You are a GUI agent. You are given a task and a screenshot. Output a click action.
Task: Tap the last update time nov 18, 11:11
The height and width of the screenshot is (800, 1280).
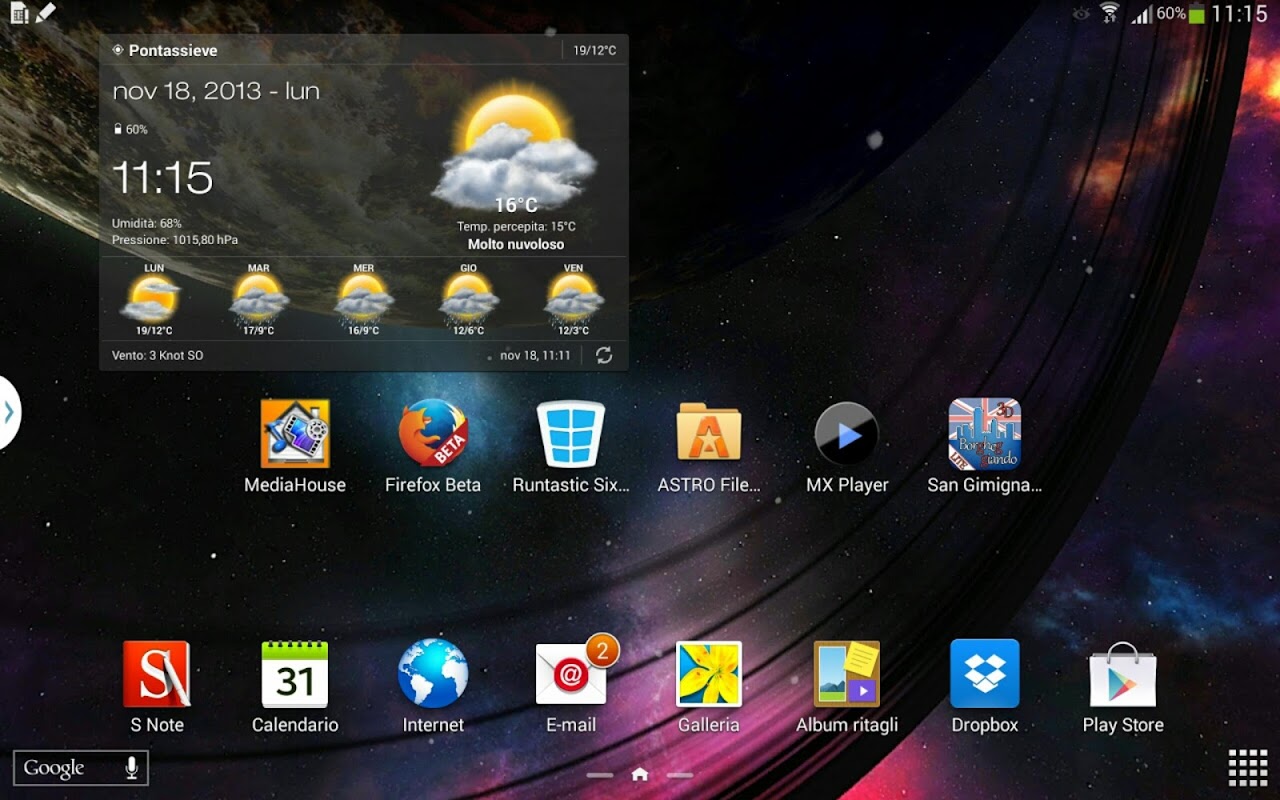point(535,355)
